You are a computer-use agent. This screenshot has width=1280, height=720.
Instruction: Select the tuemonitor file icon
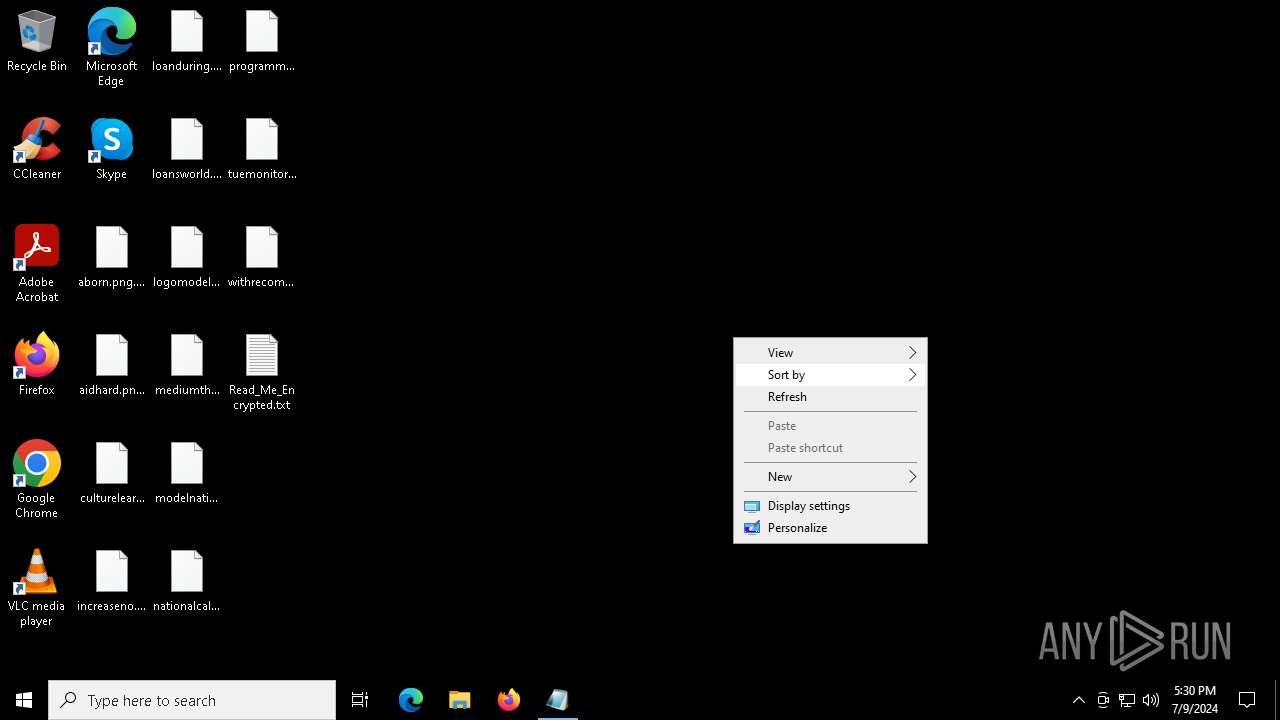[262, 150]
